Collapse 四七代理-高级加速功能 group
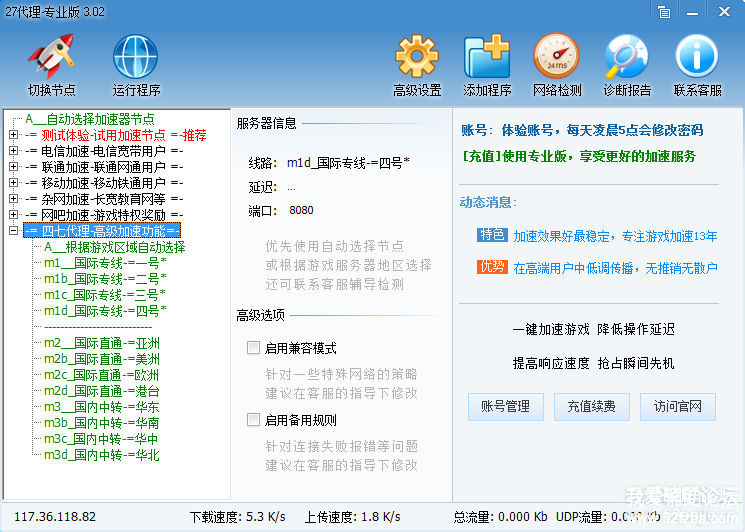The width and height of the screenshot is (745, 532). click(x=13, y=231)
